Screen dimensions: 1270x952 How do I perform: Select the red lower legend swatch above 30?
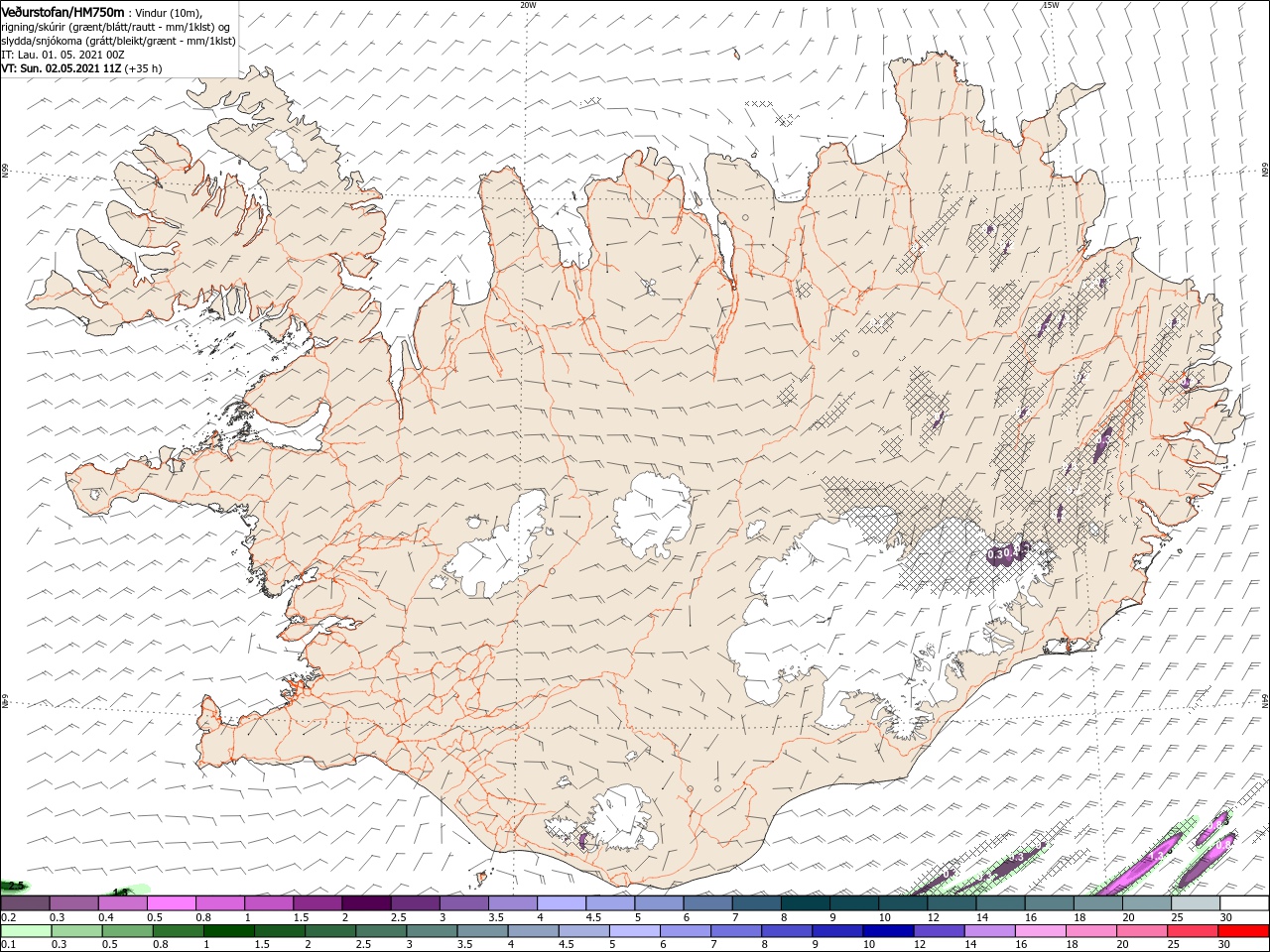coord(1244,930)
